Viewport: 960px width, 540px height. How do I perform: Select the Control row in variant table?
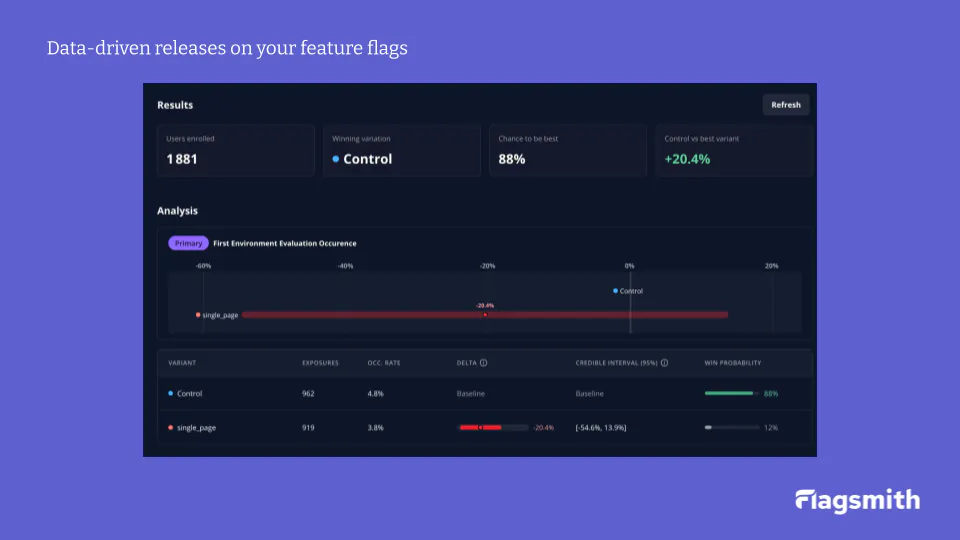coord(485,394)
